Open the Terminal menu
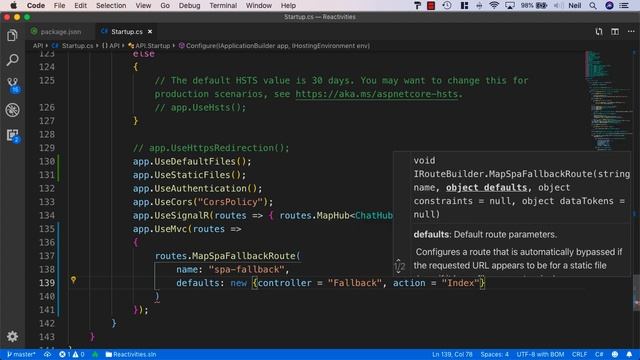 [223, 5]
